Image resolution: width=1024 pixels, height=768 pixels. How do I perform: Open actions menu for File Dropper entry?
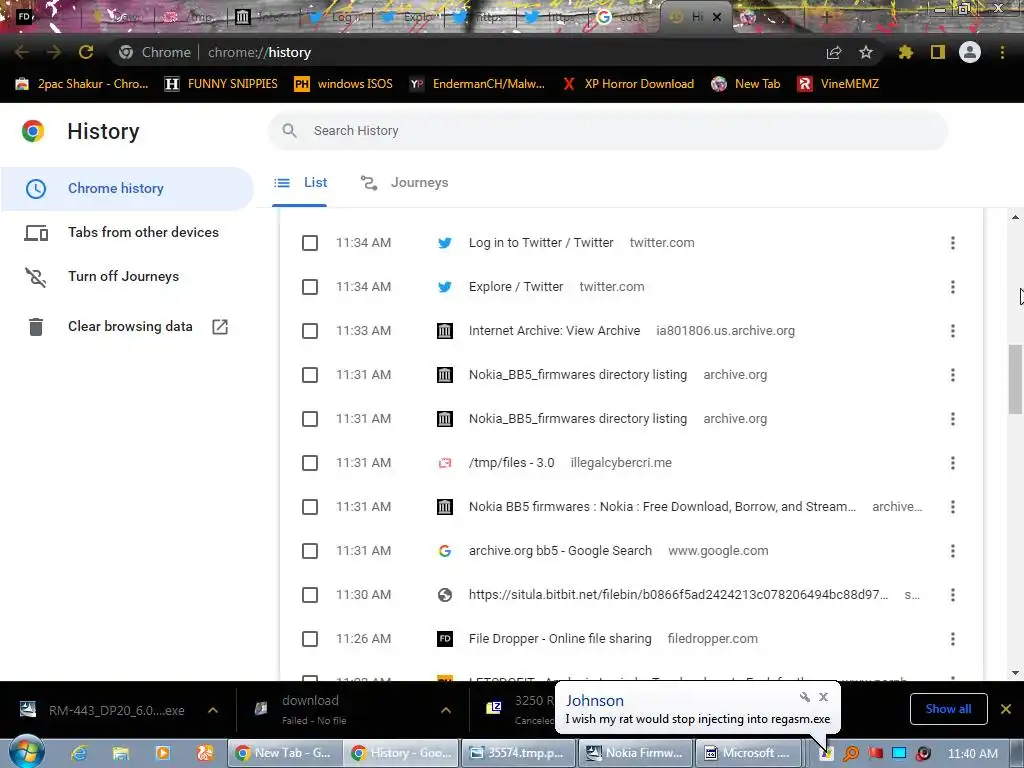point(953,639)
